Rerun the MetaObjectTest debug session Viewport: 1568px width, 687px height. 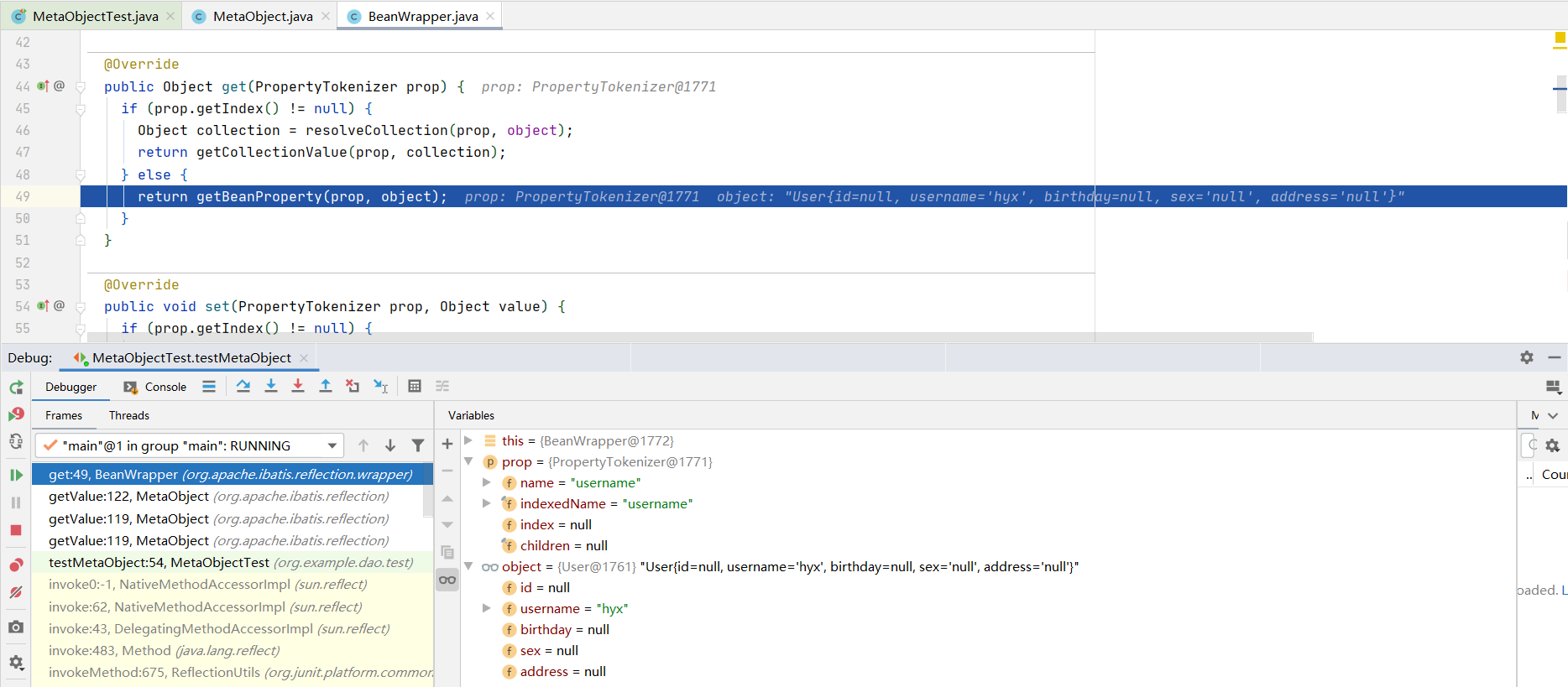16,388
